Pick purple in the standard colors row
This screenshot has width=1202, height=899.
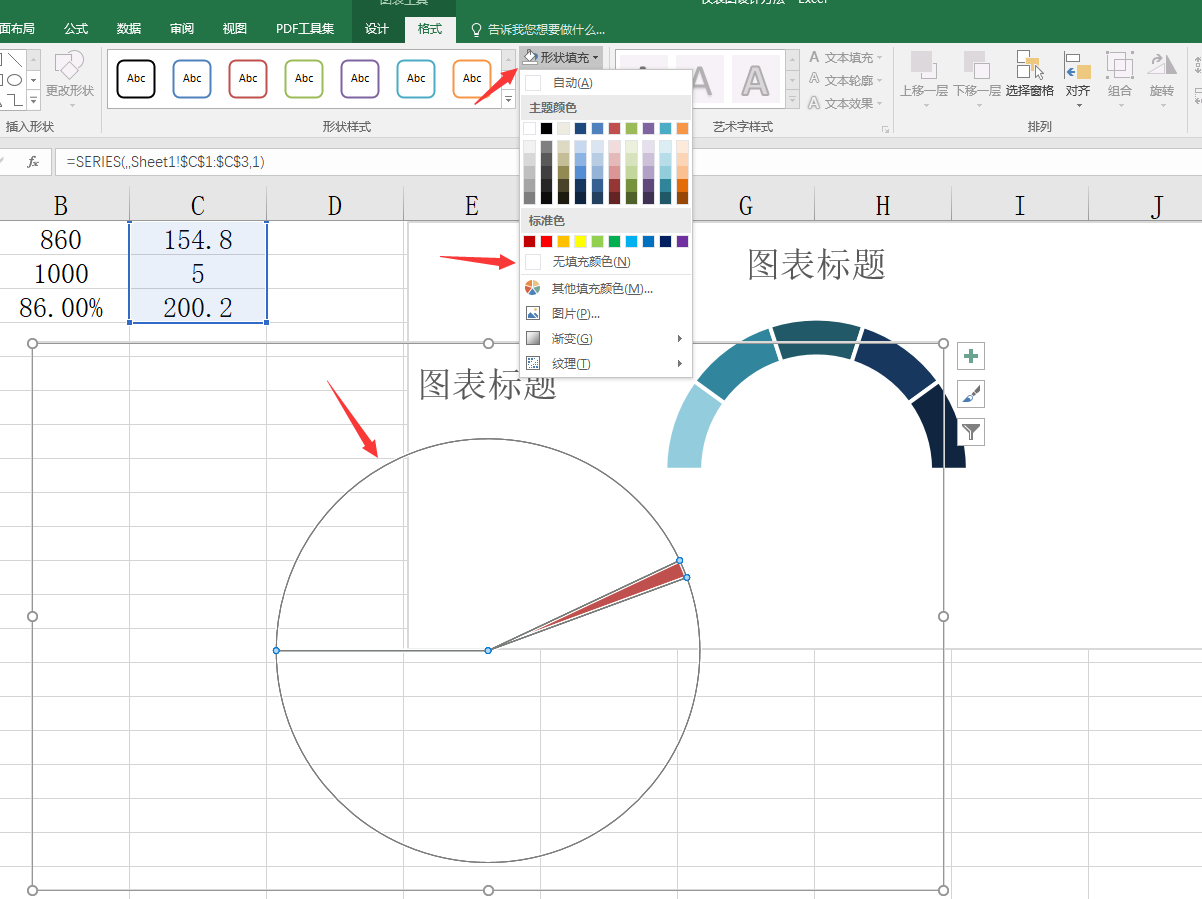click(x=682, y=241)
